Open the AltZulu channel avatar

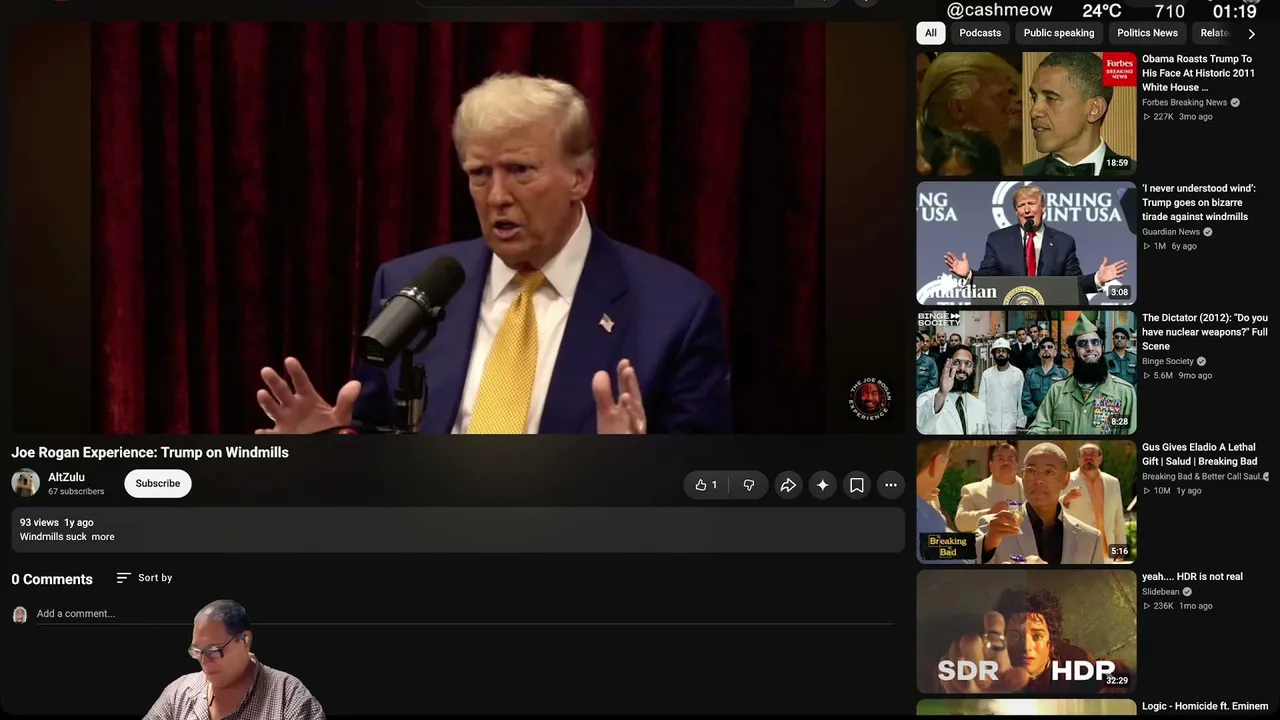[25, 483]
